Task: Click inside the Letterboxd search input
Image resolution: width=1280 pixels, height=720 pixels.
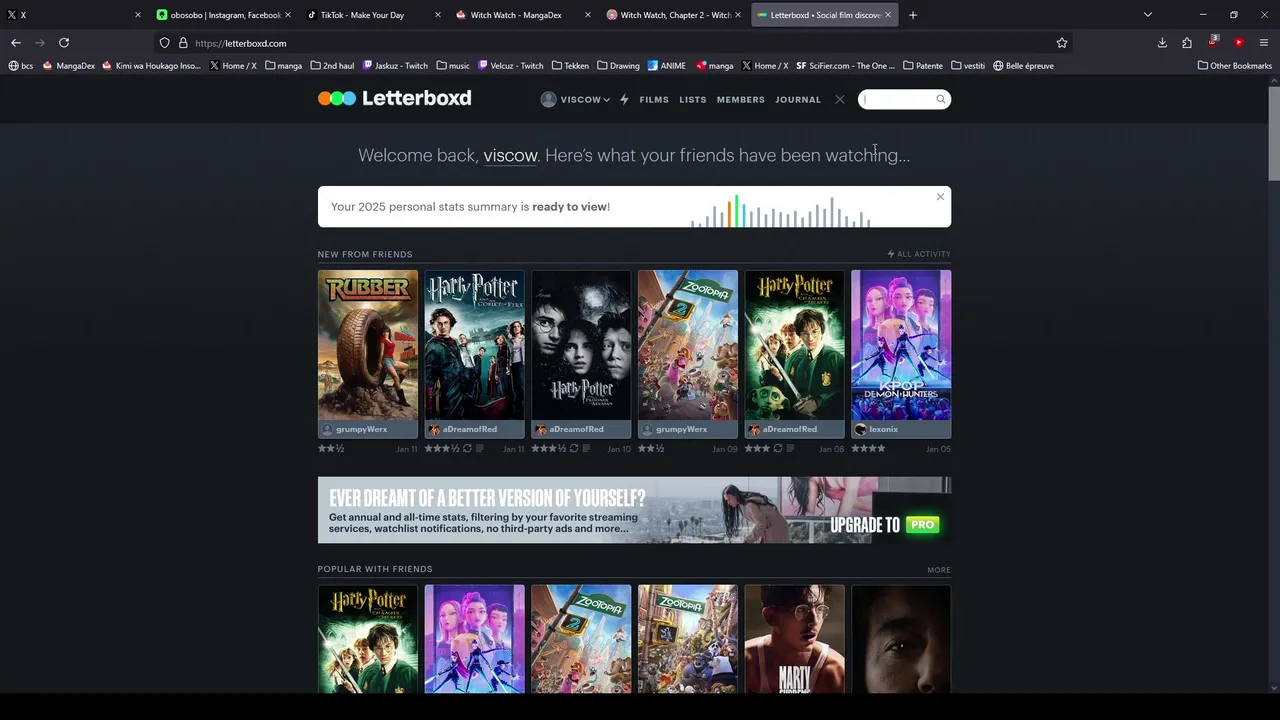Action: coord(897,99)
